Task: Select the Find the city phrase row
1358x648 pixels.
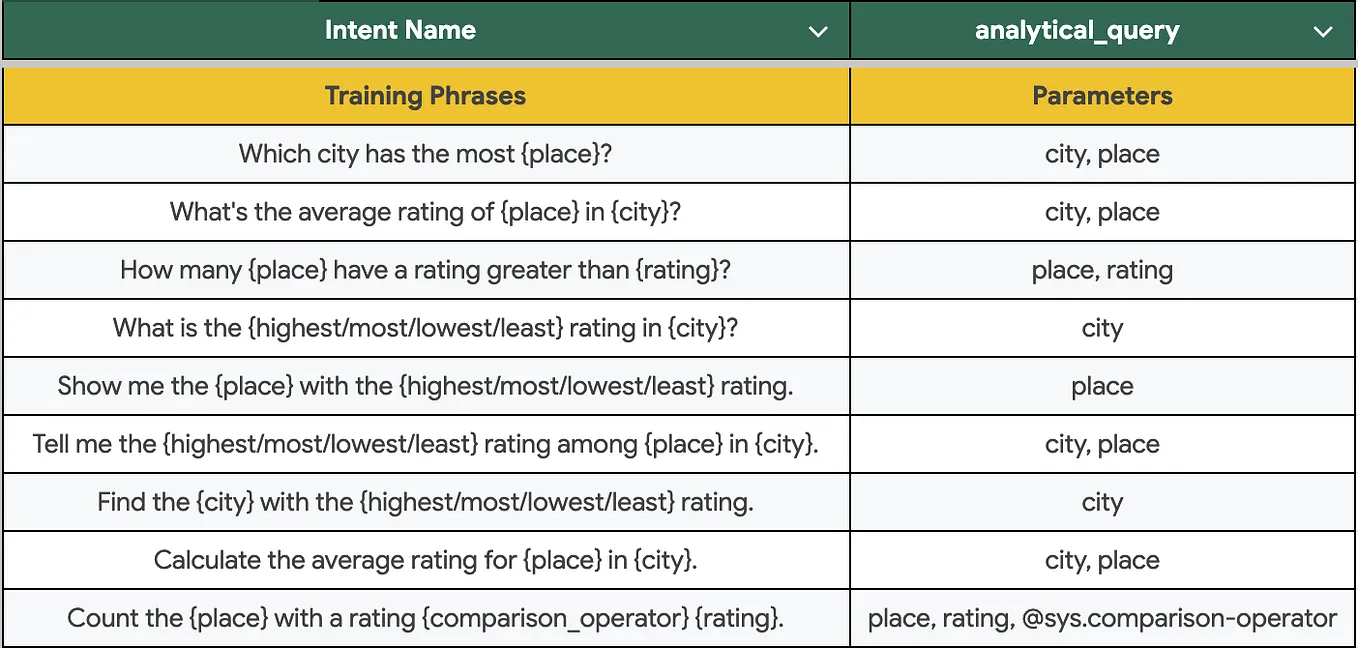Action: click(x=424, y=502)
